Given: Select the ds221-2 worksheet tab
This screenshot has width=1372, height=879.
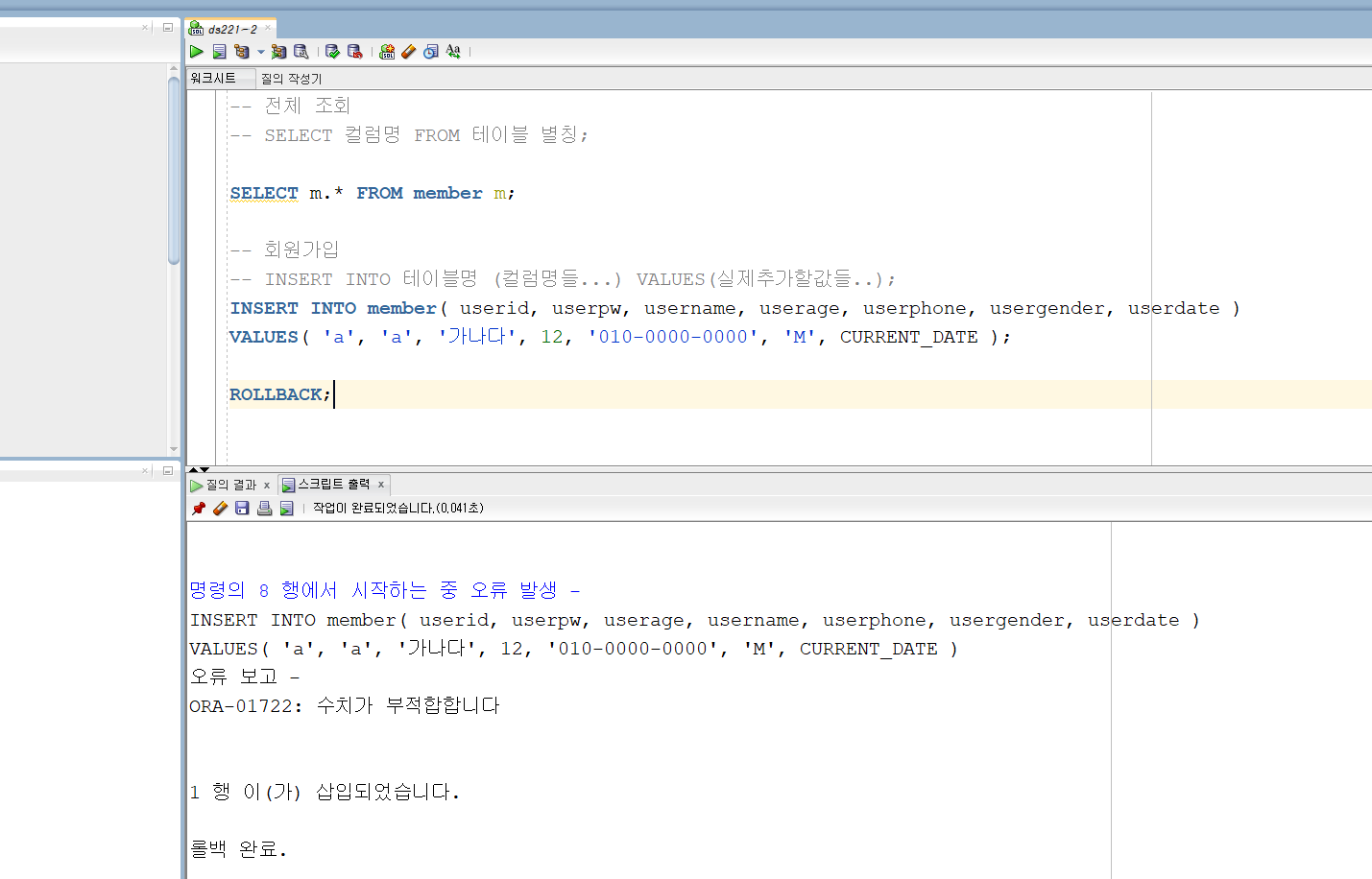Looking at the screenshot, I should [230, 27].
